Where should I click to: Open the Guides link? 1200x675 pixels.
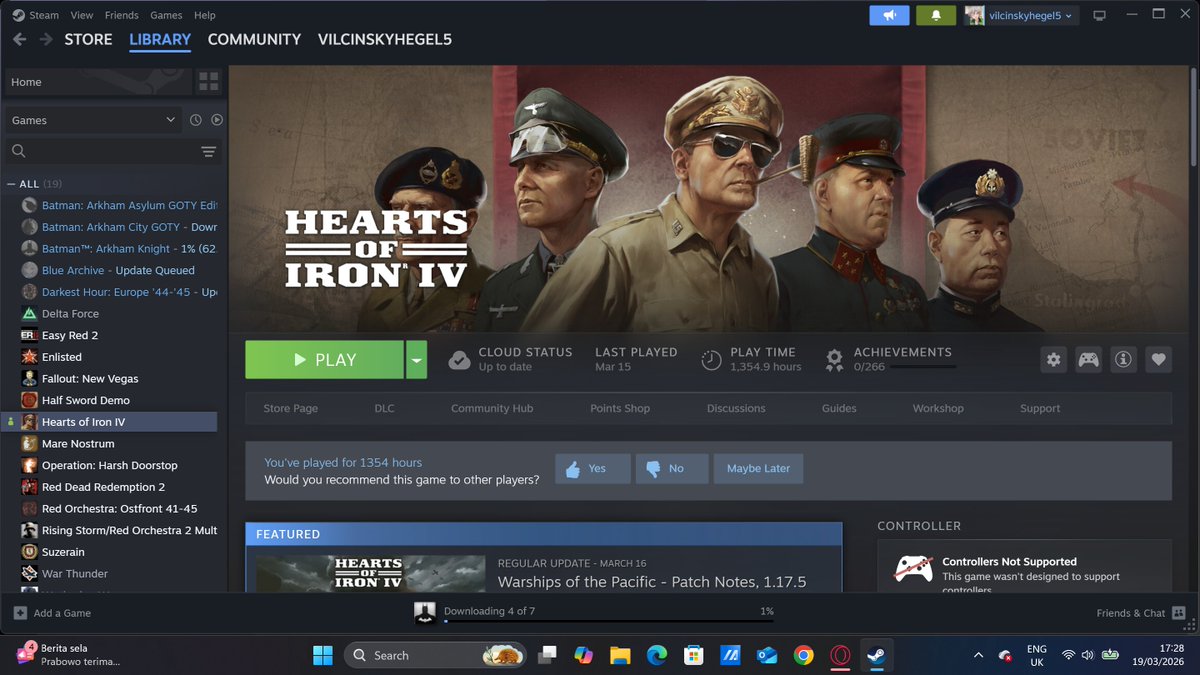pos(839,408)
